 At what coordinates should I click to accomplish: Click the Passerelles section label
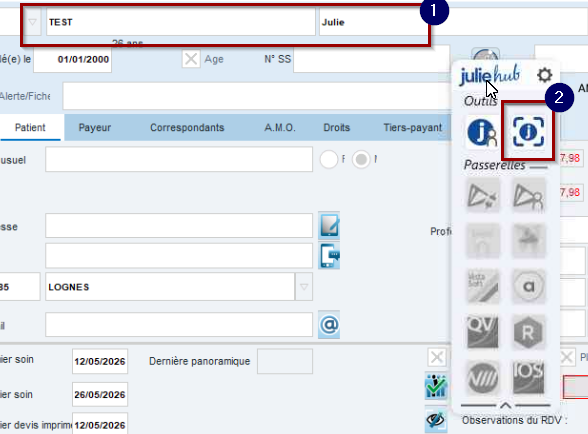click(494, 165)
